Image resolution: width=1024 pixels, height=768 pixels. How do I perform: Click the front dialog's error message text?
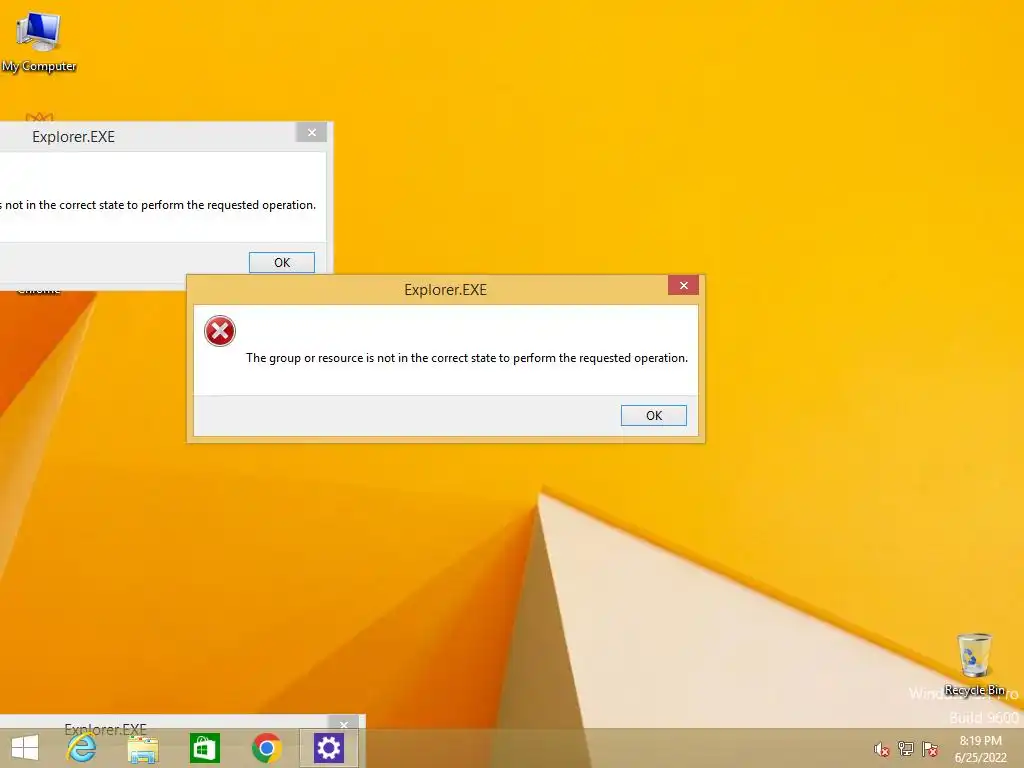[x=467, y=358]
